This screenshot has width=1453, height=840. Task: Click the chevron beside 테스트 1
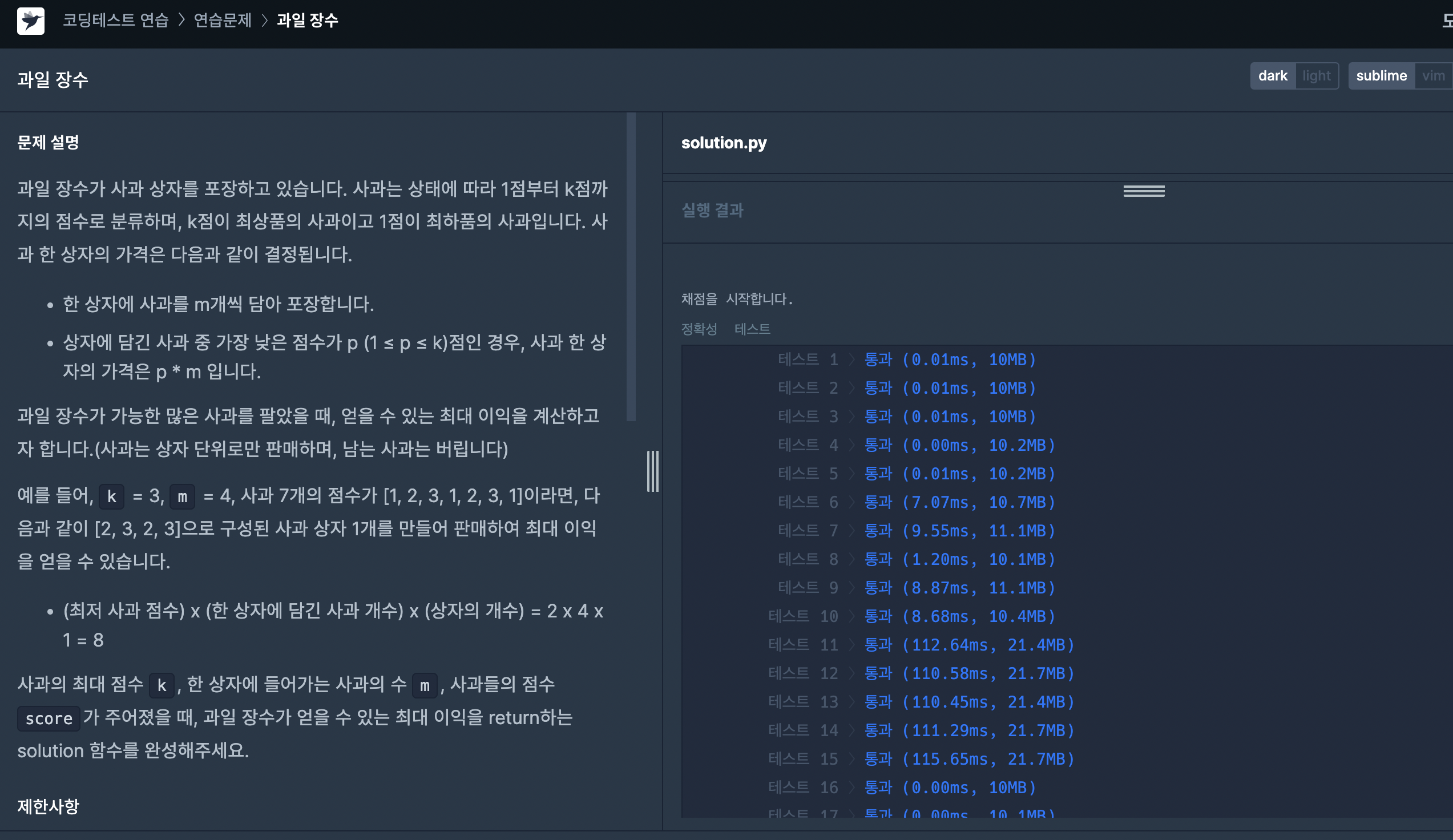click(851, 360)
